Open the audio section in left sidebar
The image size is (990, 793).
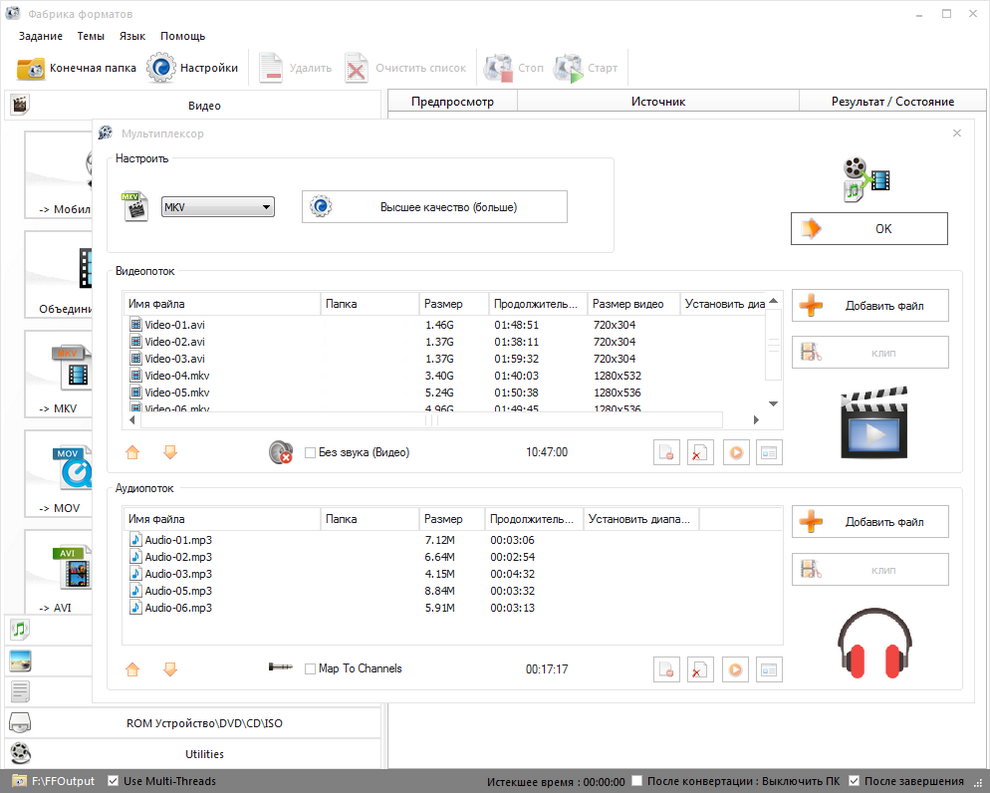[x=19, y=629]
